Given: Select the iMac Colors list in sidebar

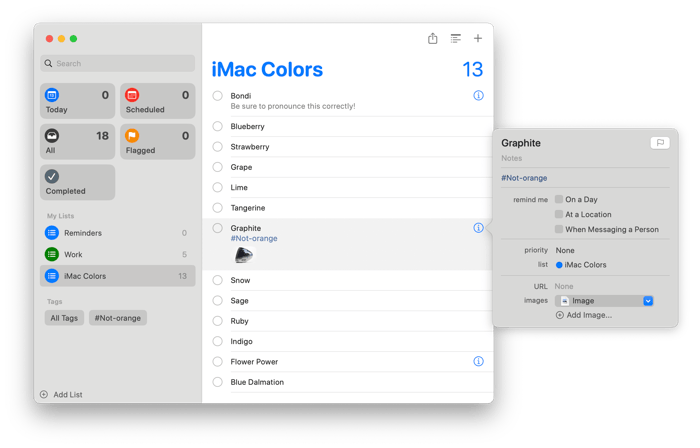Looking at the screenshot, I should tap(117, 276).
